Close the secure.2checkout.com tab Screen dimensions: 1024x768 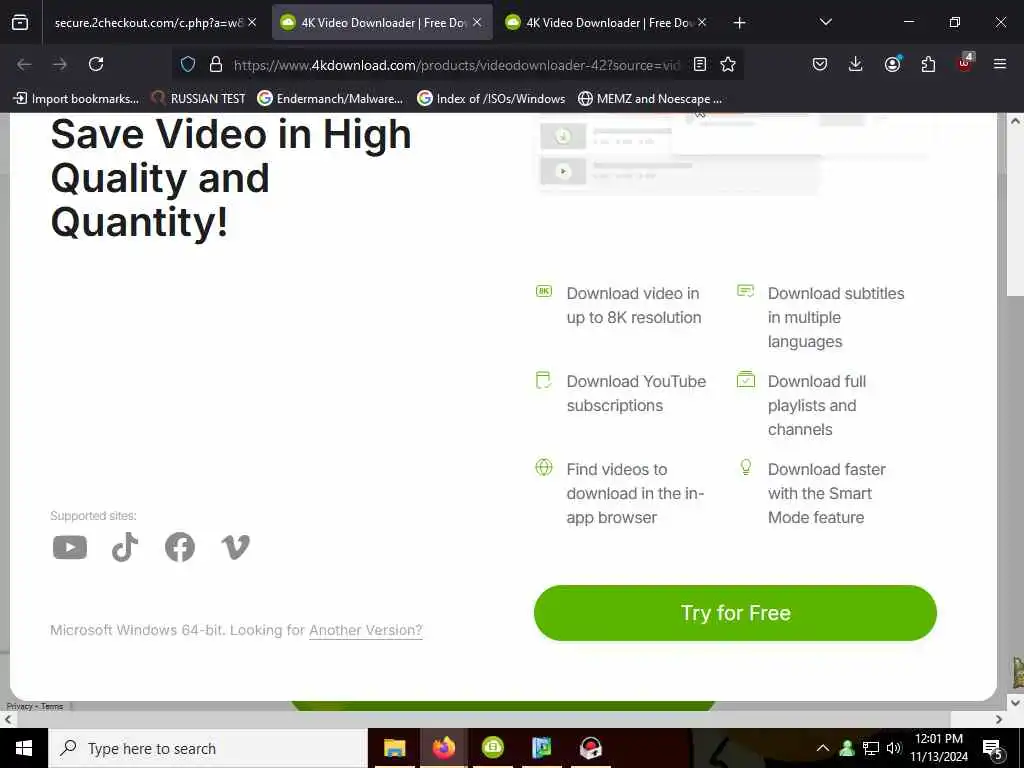click(252, 22)
